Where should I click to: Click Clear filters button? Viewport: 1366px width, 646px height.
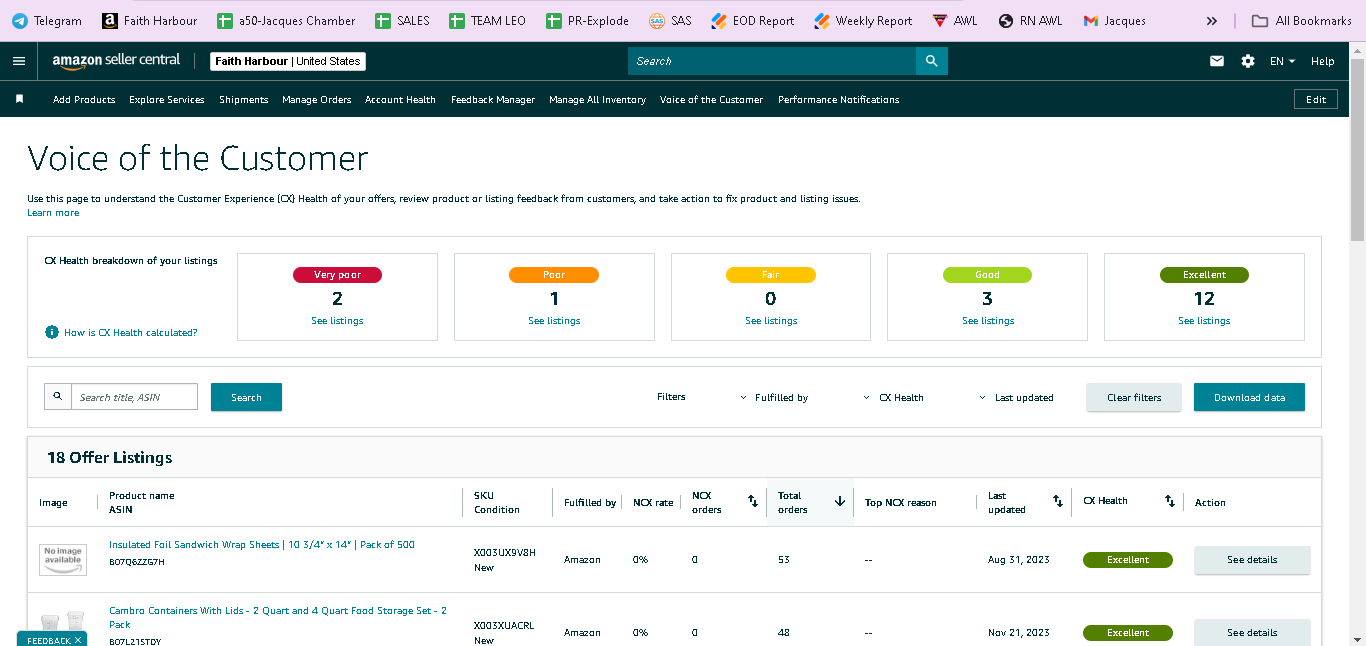pyautogui.click(x=1134, y=397)
